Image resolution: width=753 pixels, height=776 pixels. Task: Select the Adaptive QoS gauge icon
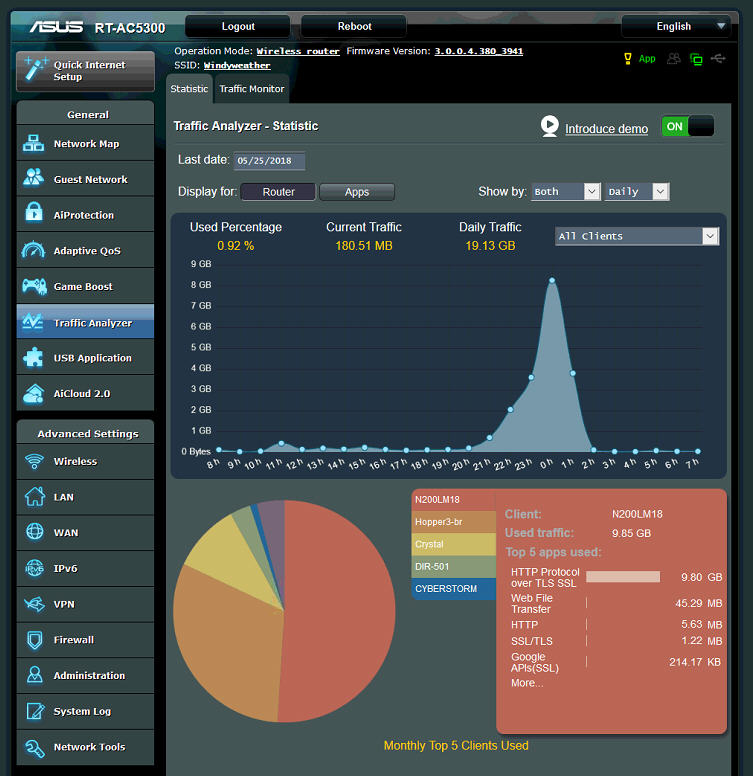click(x=33, y=251)
